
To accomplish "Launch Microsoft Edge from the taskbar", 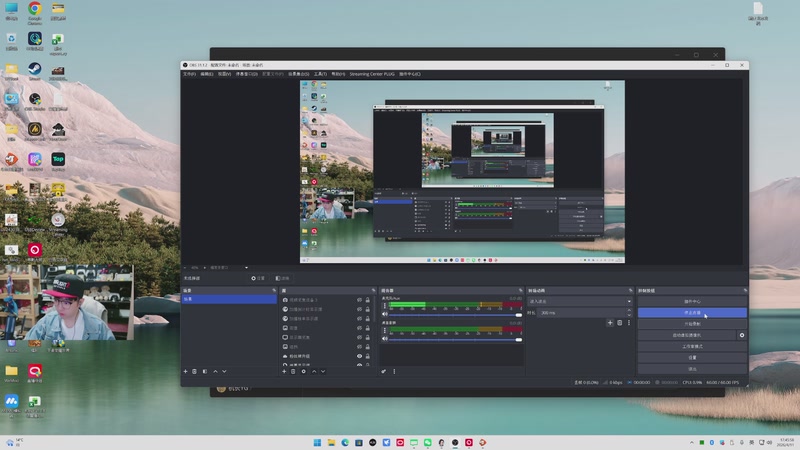I will coord(345,442).
